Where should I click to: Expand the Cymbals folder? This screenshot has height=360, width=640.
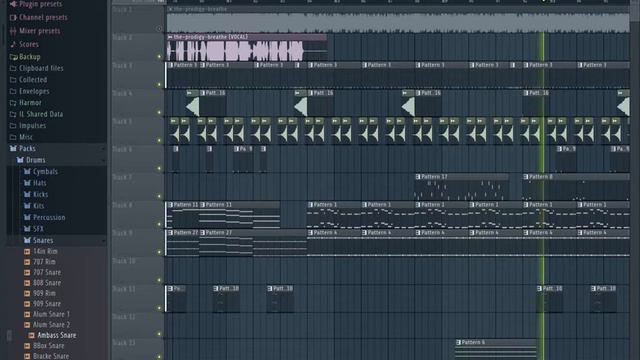pyautogui.click(x=27, y=171)
